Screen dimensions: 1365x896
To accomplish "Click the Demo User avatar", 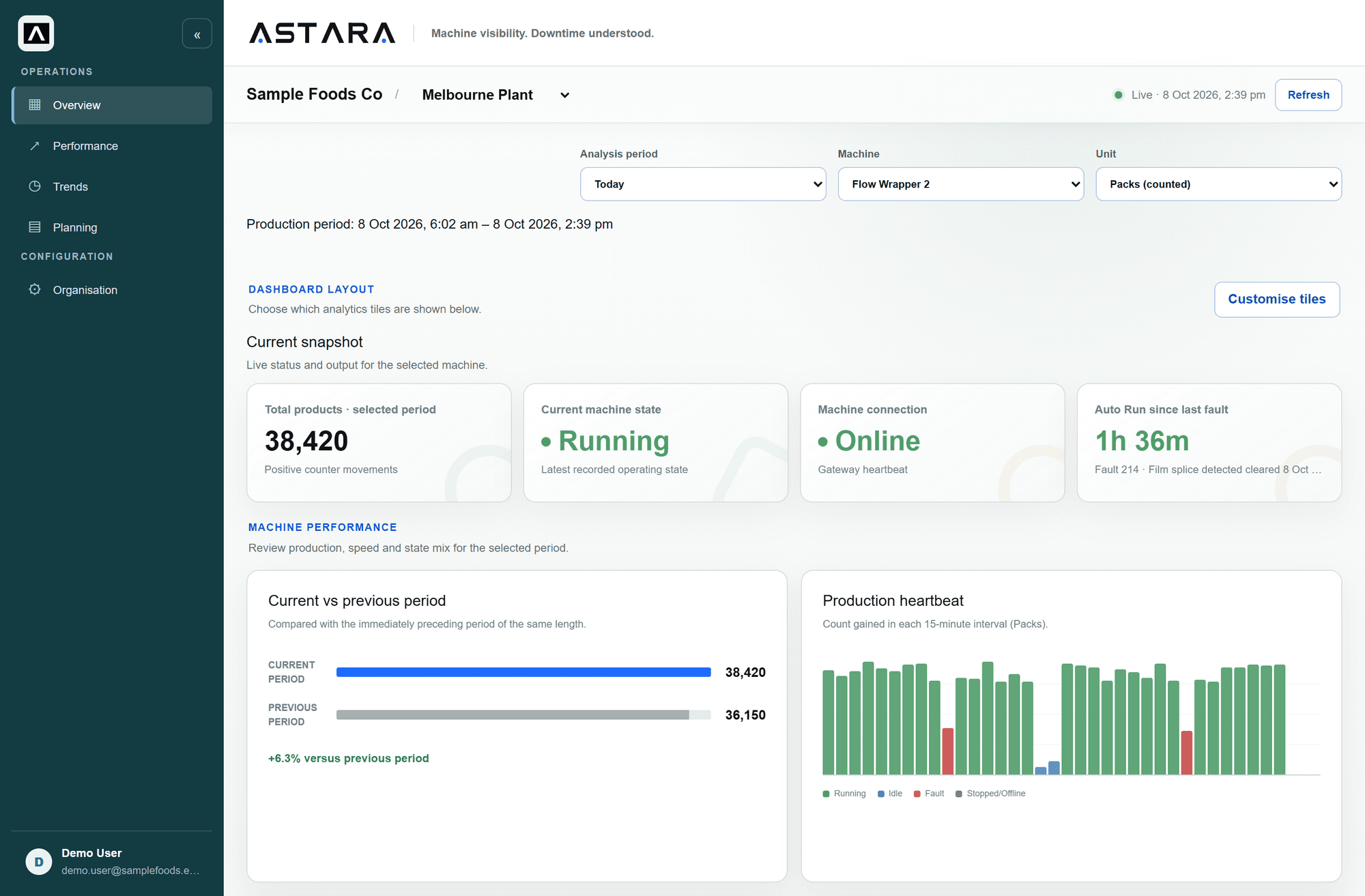I will [x=39, y=862].
